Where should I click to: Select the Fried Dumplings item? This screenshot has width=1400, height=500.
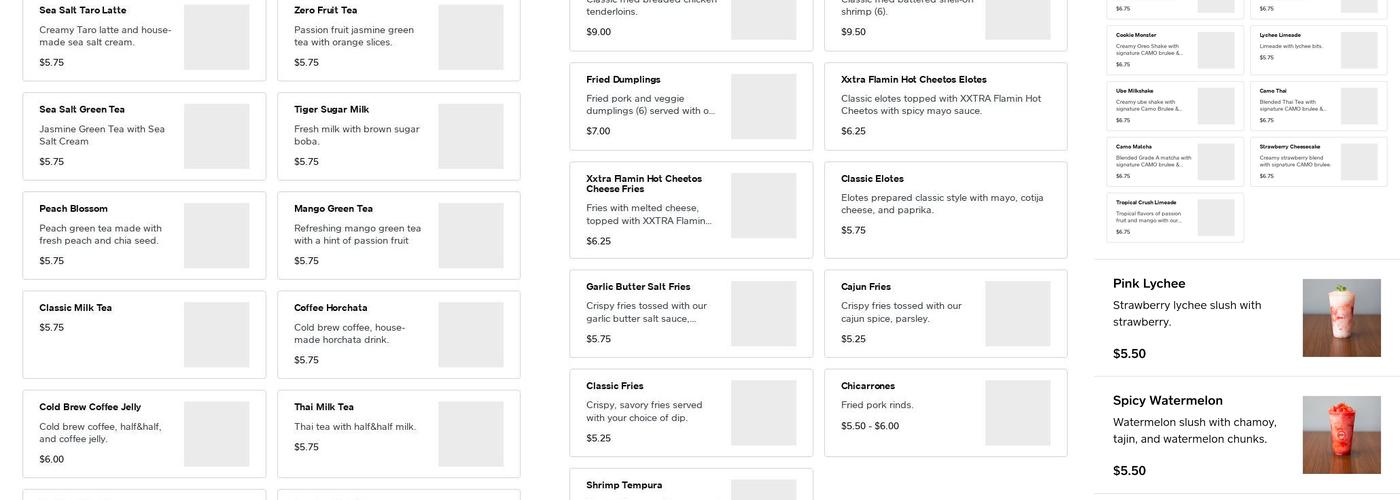(690, 106)
